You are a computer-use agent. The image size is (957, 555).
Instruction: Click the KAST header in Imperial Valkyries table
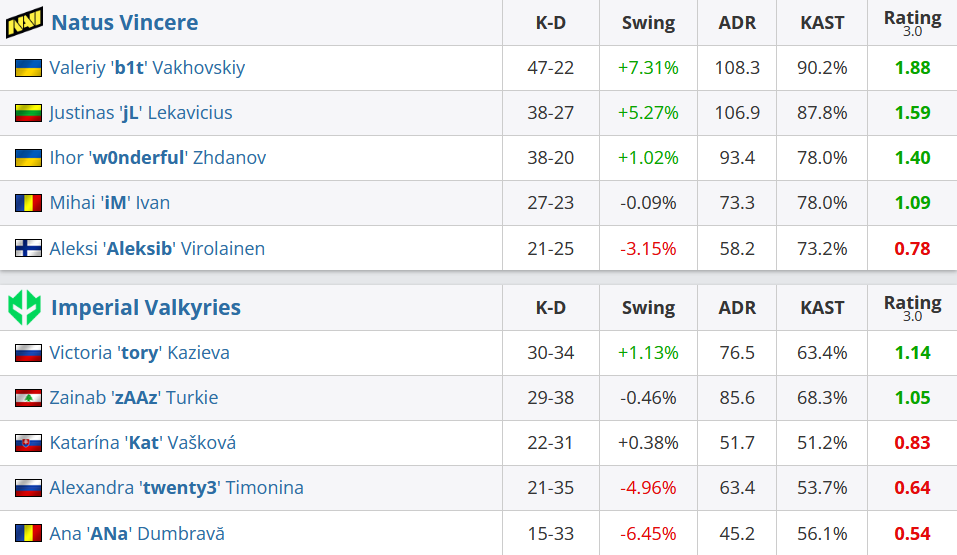coord(822,307)
